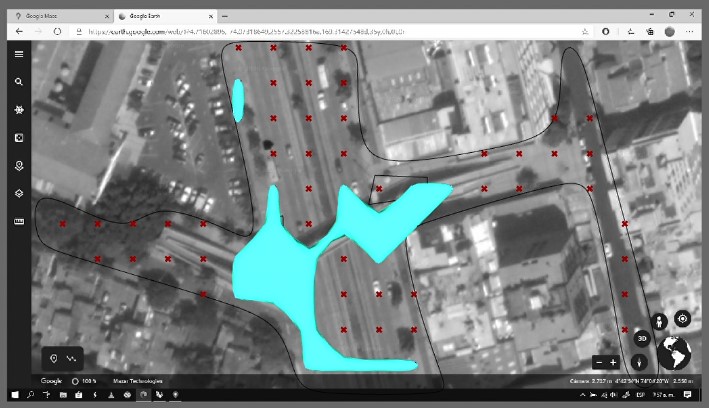Open a new browser tab
The height and width of the screenshot is (408, 709).
[x=226, y=17]
